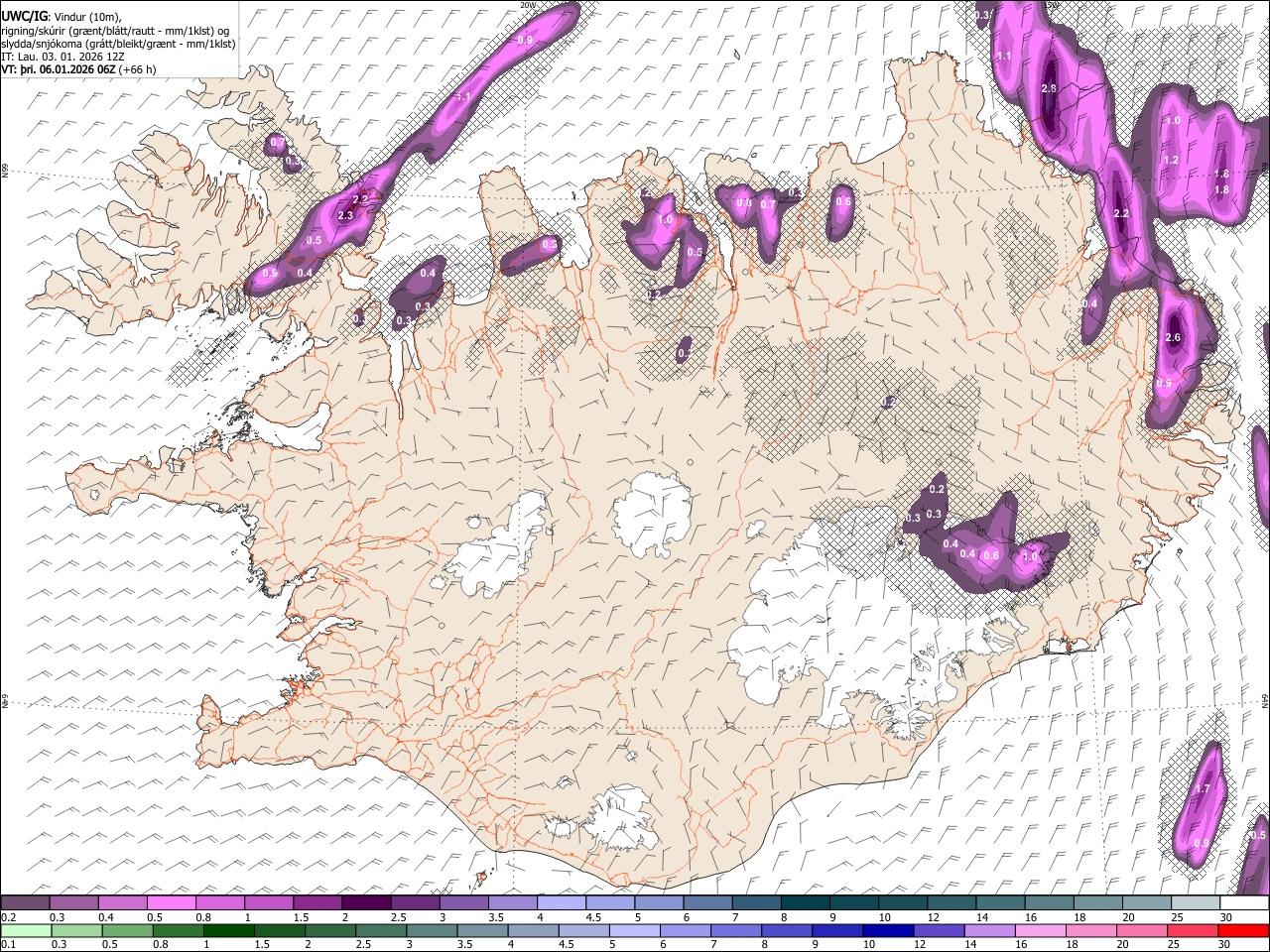Screen dimensions: 1270x952
Task: Pick the dark purple 0.2 legend swatch
Action: 25,902
